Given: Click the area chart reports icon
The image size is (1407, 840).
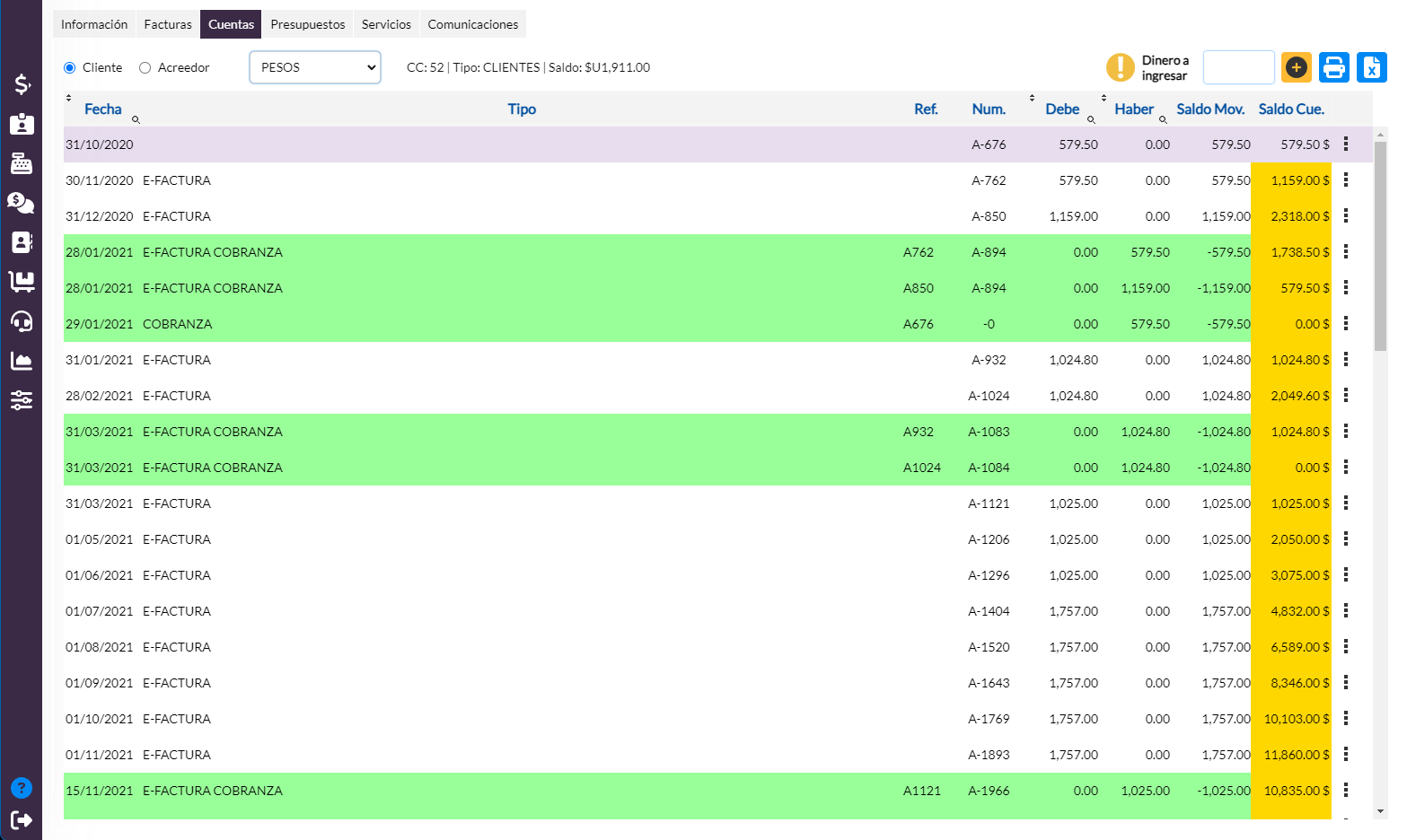Looking at the screenshot, I should click(22, 361).
